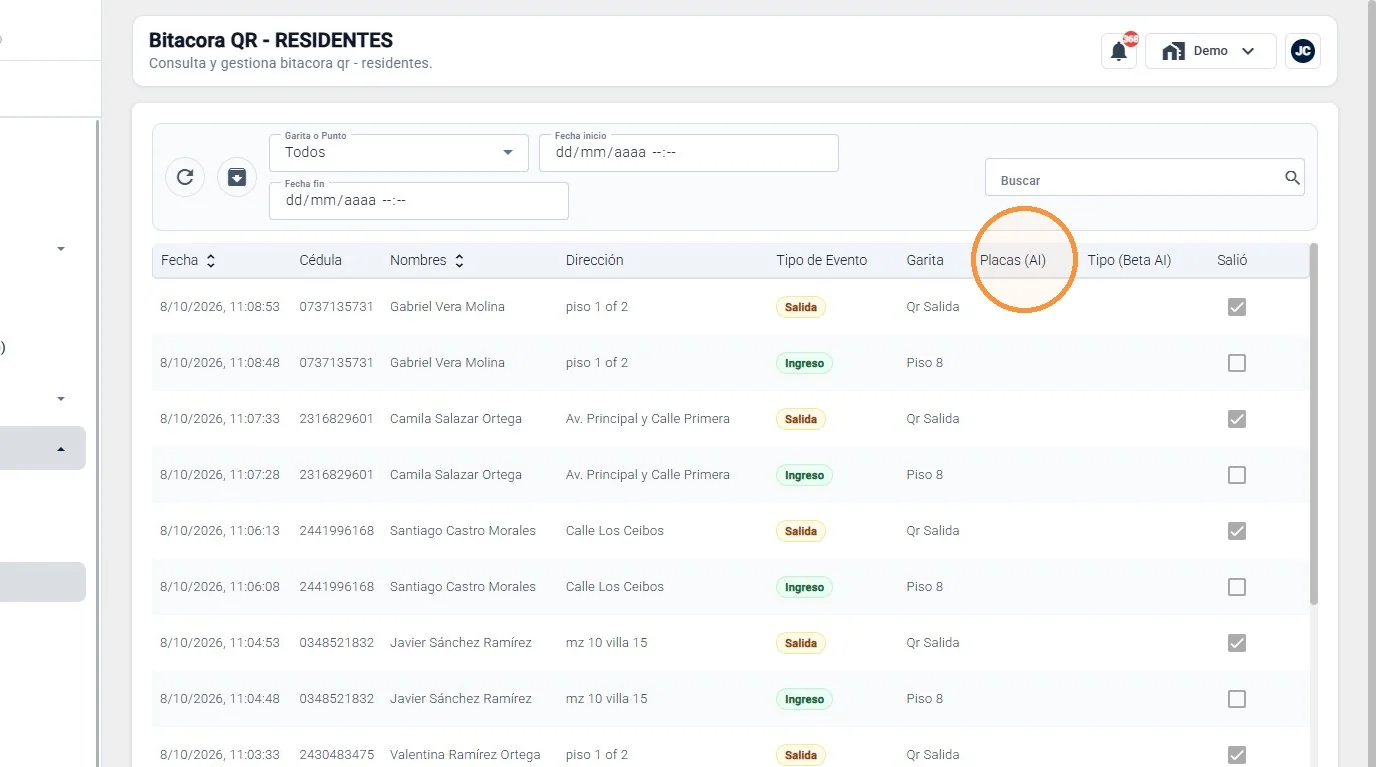Click the Garita column header
1376x767 pixels.
click(x=925, y=260)
